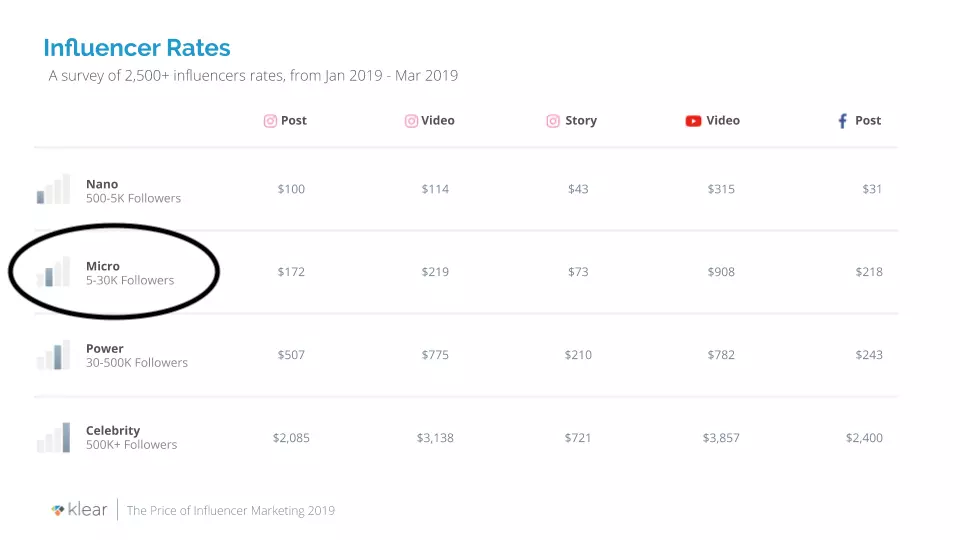Click the Klear logo in footer
960x540 pixels.
[x=80, y=510]
